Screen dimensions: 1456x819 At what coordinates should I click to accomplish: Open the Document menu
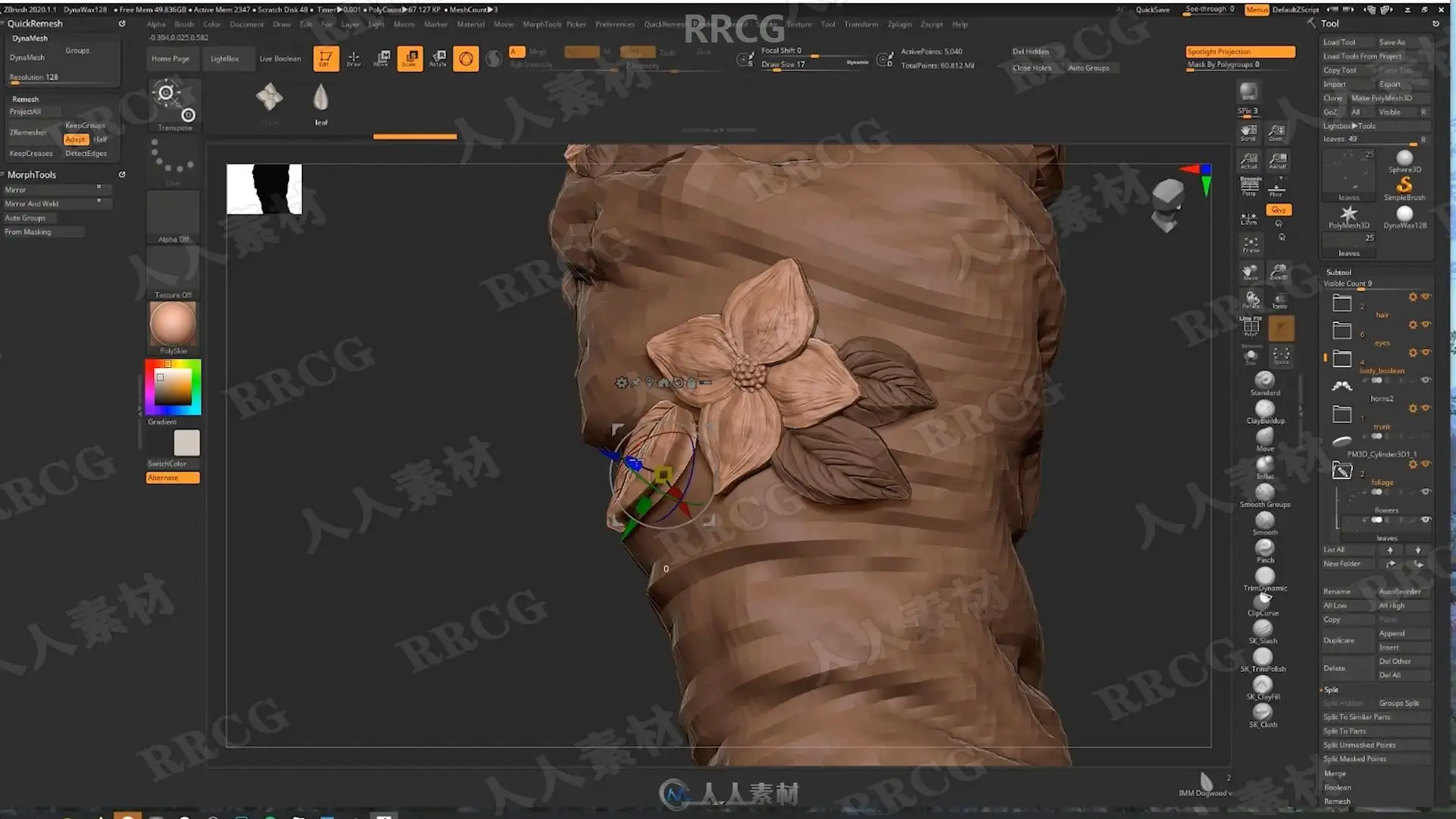coord(246,24)
